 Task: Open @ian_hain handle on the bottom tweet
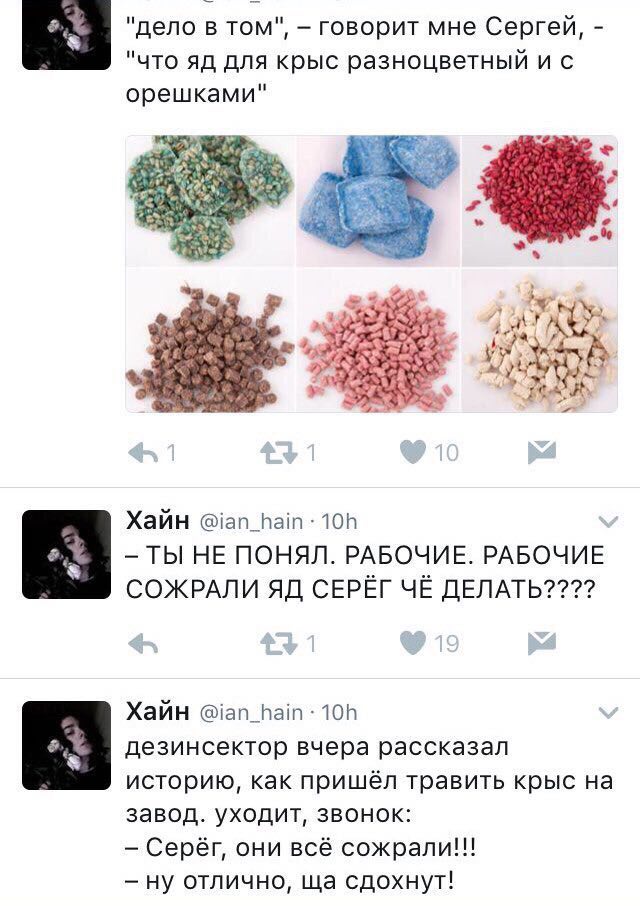(x=251, y=713)
